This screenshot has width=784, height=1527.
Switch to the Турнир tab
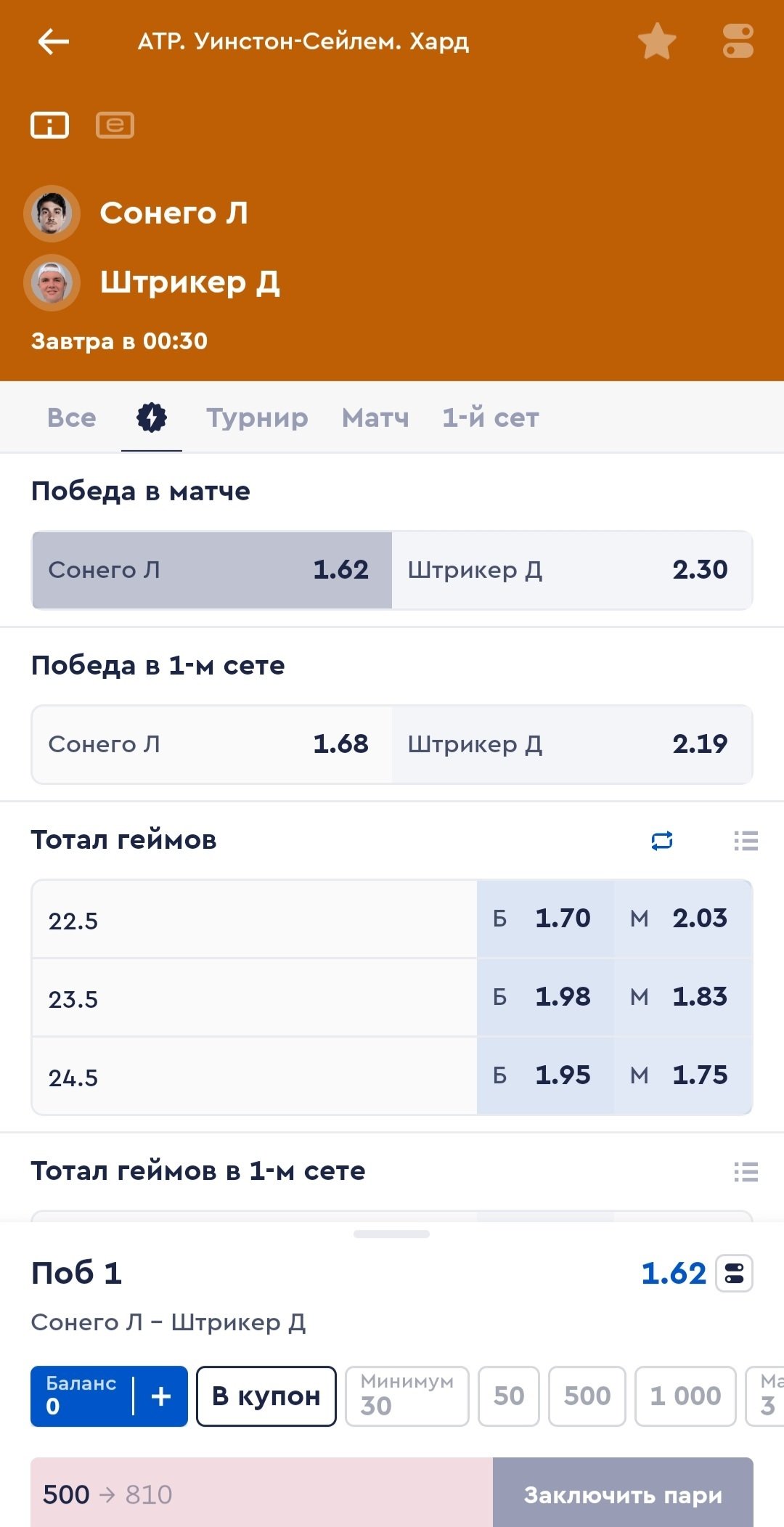(x=257, y=418)
